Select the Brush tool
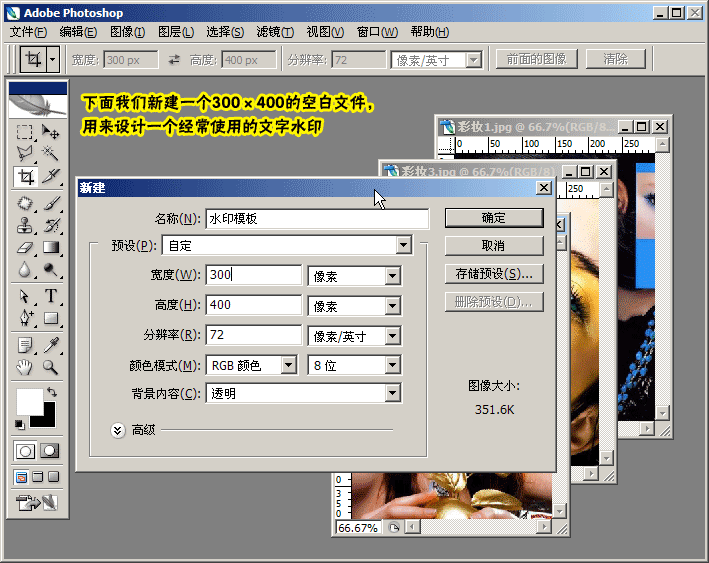 [x=50, y=203]
